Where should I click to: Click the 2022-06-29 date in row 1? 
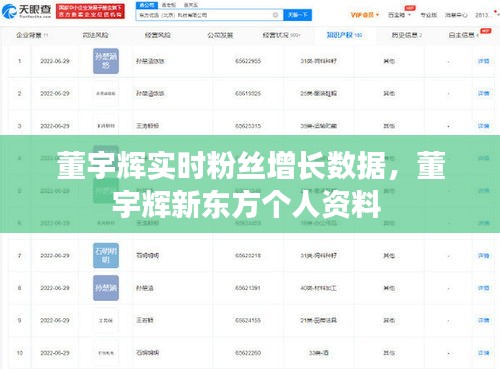[x=55, y=61]
